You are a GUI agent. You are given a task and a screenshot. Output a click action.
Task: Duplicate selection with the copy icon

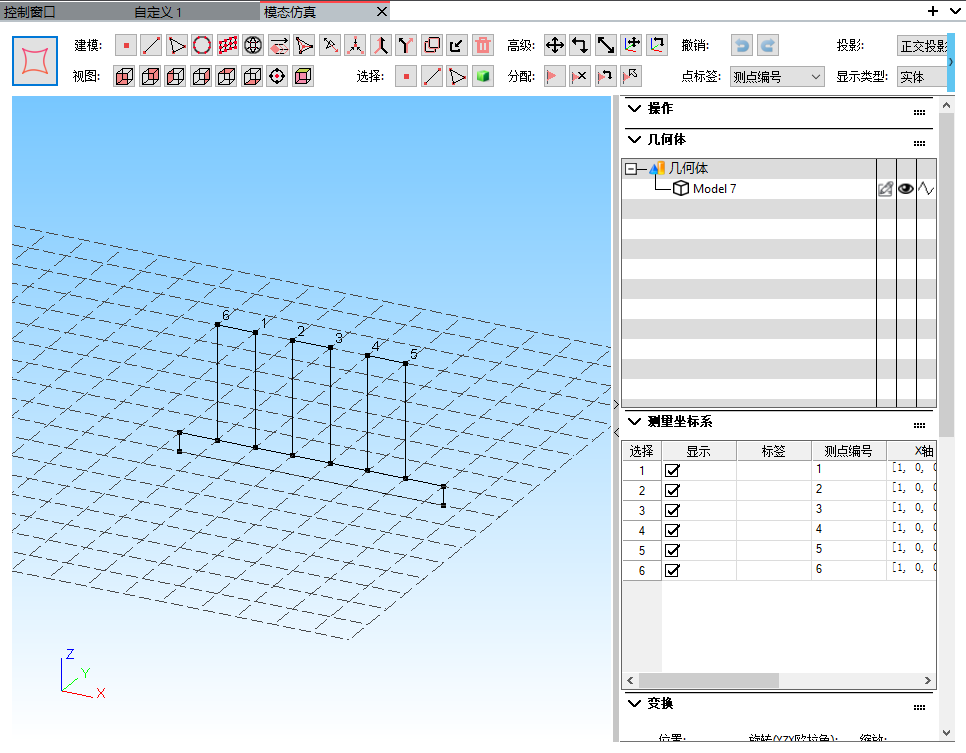tap(432, 45)
